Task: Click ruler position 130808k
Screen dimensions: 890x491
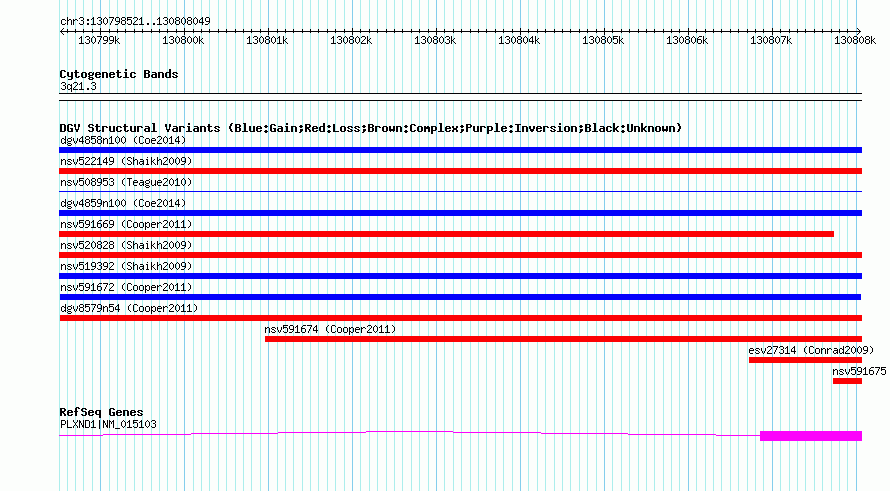Action: click(855, 40)
